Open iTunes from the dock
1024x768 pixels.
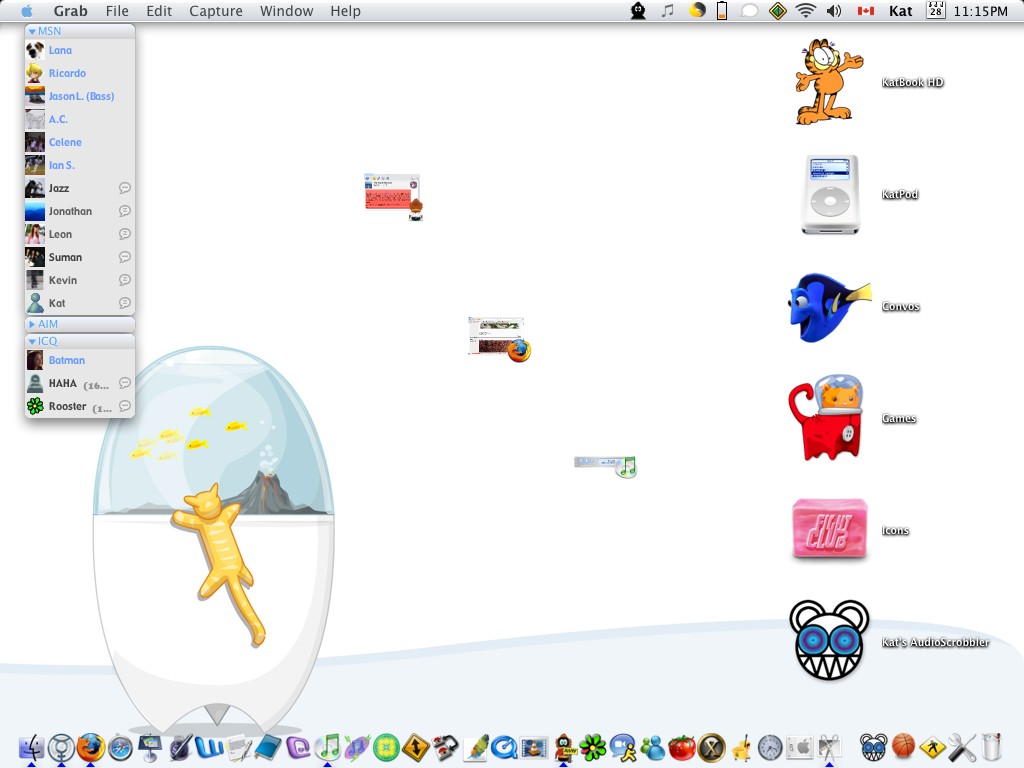tap(328, 747)
